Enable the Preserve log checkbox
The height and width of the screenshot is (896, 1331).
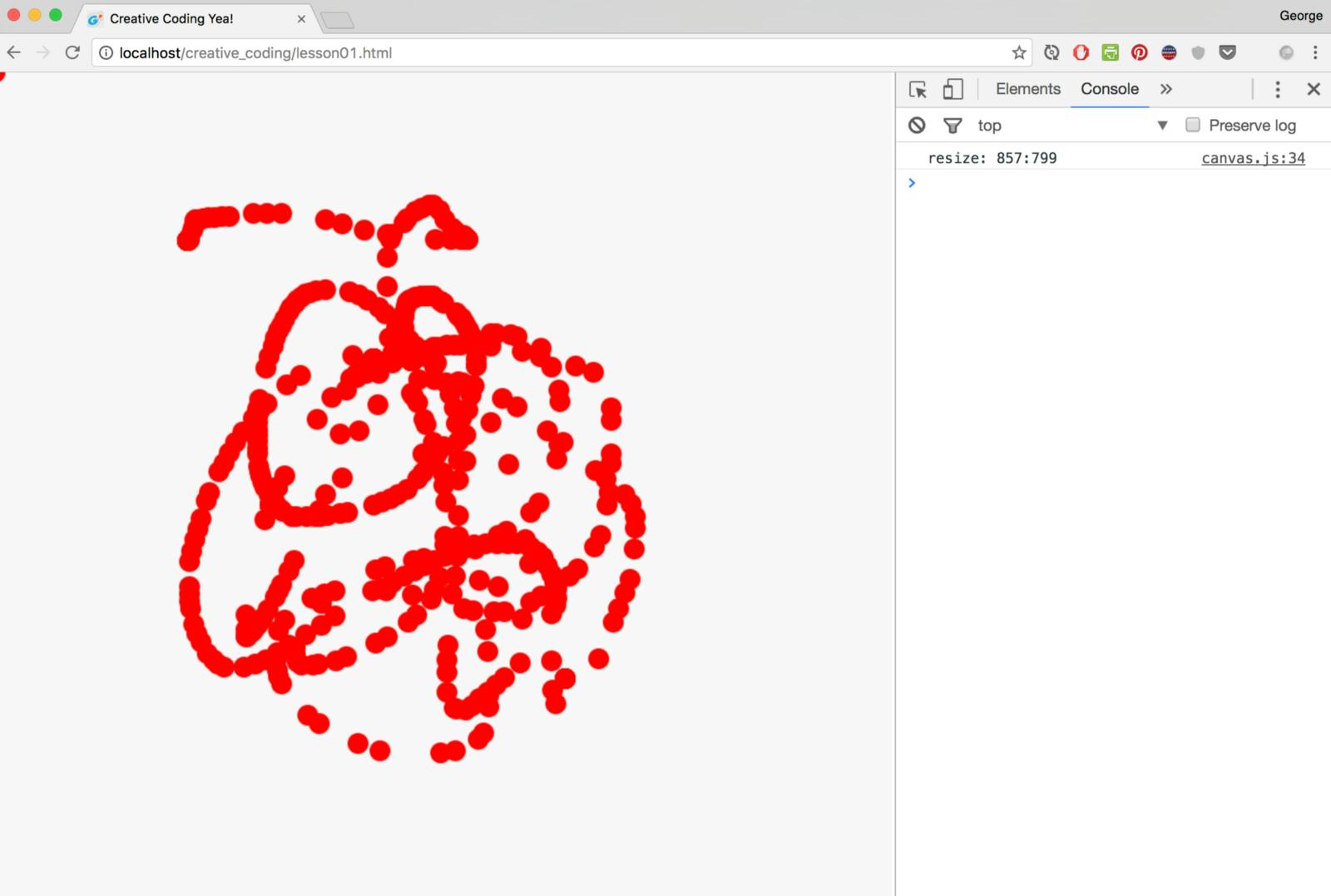(x=1193, y=125)
